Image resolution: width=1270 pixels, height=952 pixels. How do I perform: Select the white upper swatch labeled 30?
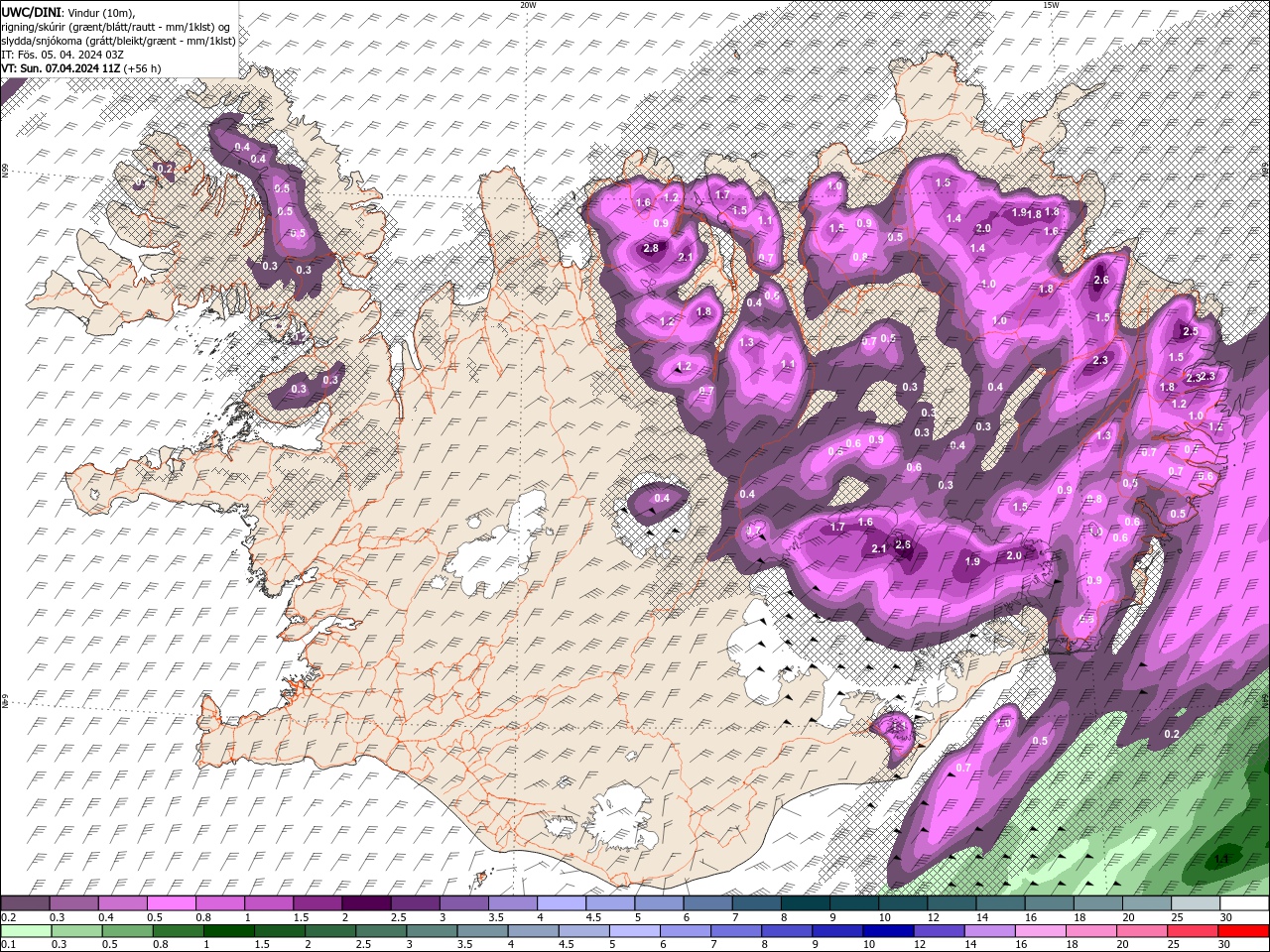point(1244,903)
